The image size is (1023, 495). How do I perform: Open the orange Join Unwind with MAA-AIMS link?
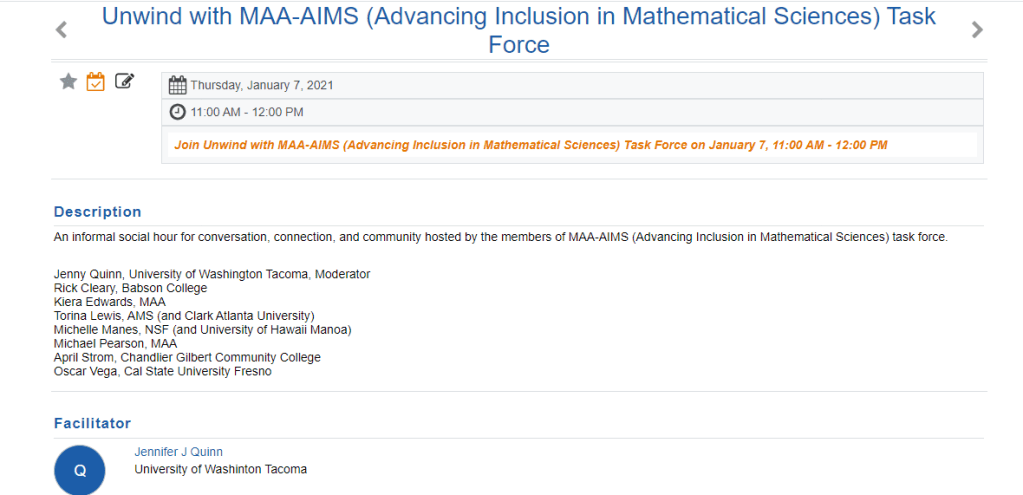530,145
